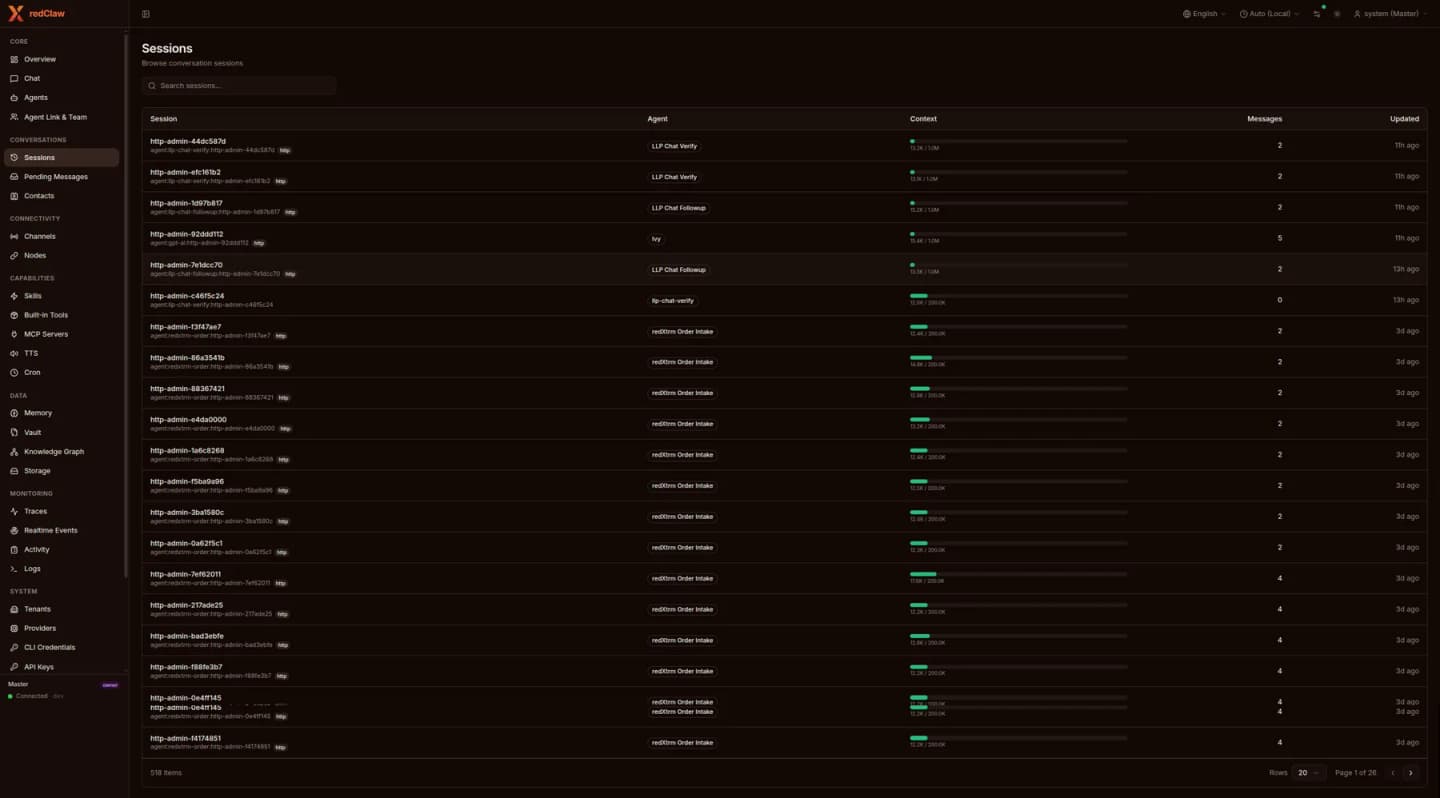Open the Chat icon in sidebar
The height and width of the screenshot is (798, 1440).
click(x=14, y=78)
